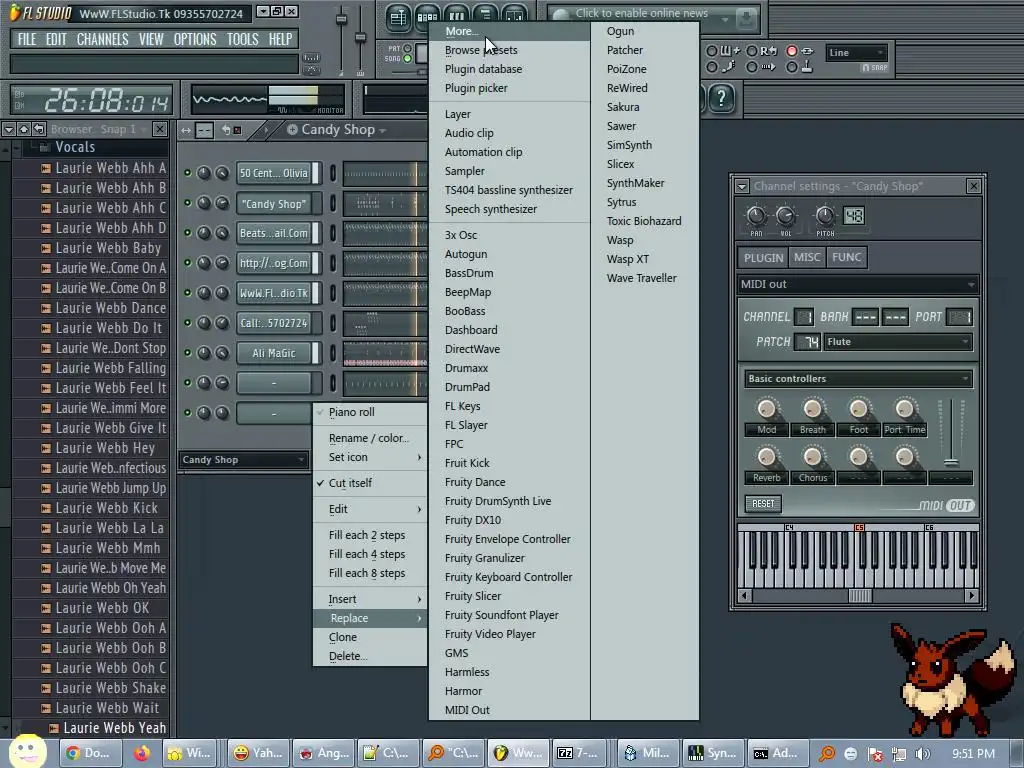Click the blend recording R icon

769,51
